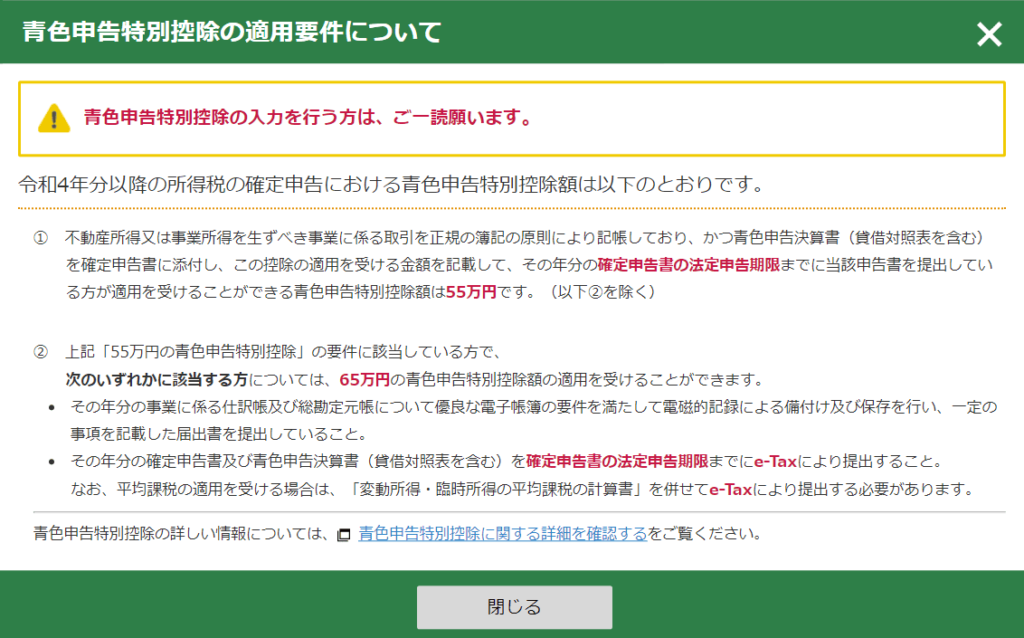Click the bold text 次のいずれかに該当する方
The height and width of the screenshot is (638, 1024).
click(x=157, y=380)
